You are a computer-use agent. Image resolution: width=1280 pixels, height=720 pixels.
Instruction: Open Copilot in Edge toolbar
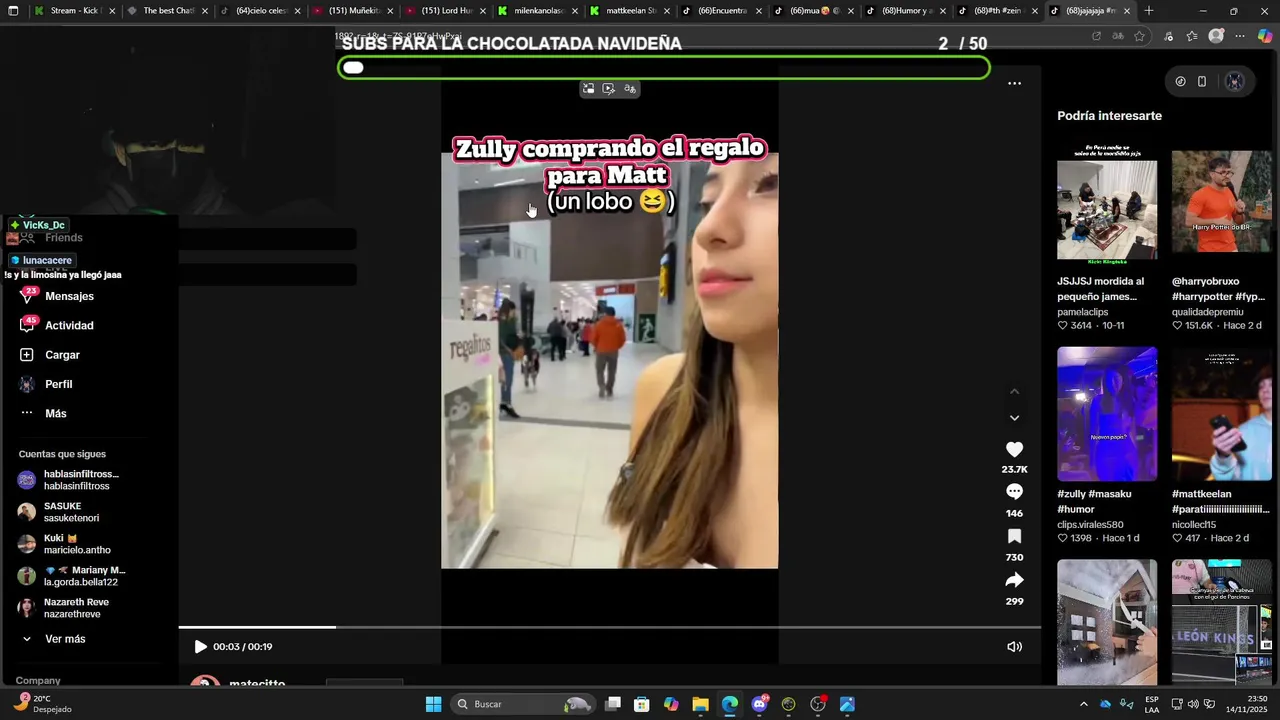pos(1265,36)
